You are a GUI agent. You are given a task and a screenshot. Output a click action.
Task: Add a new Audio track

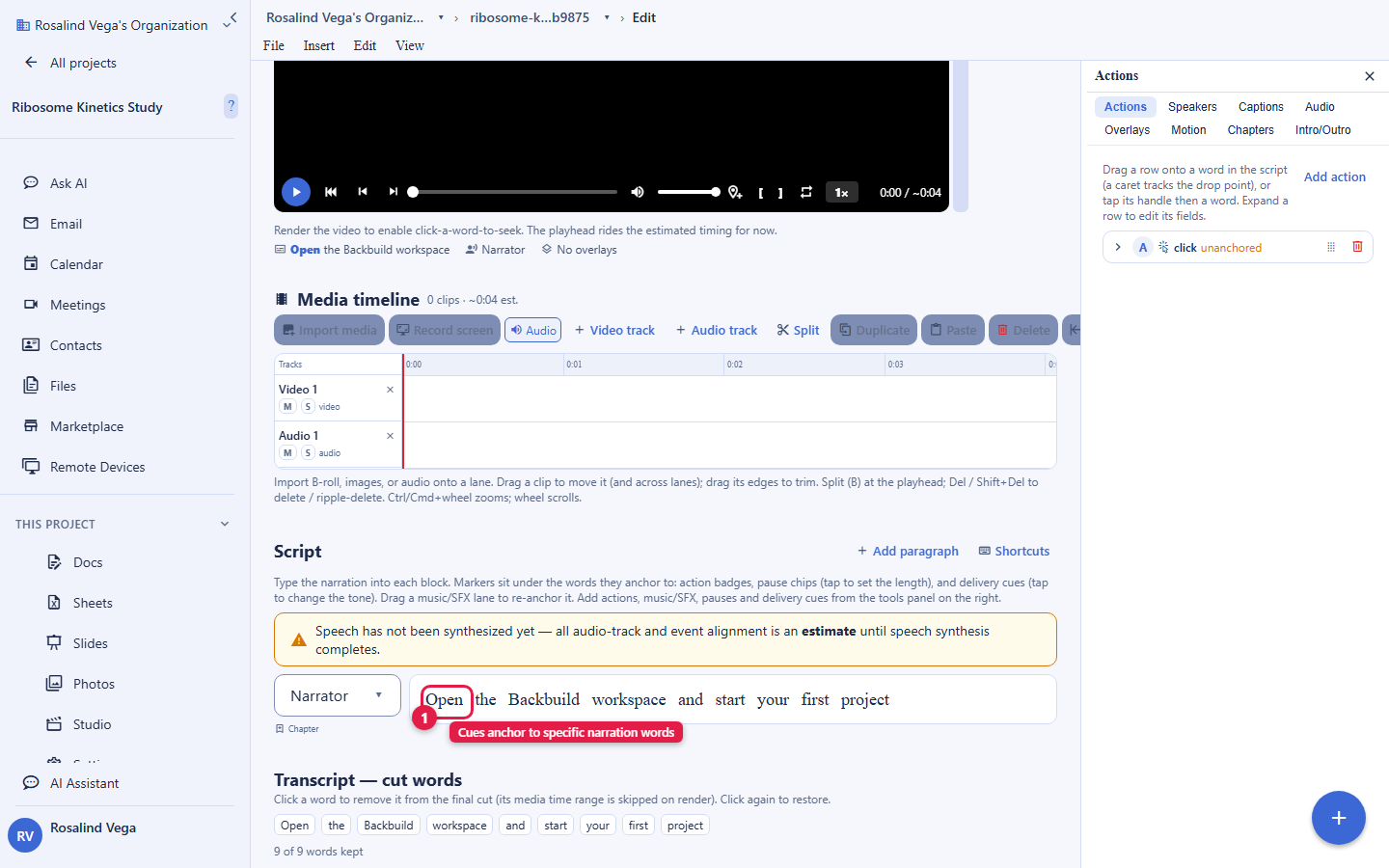pyautogui.click(x=717, y=330)
